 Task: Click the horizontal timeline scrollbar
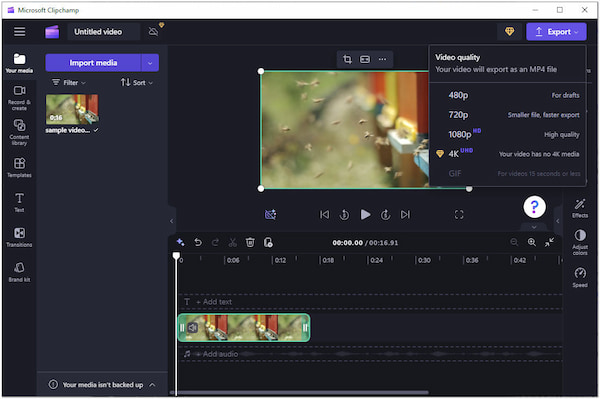299,392
